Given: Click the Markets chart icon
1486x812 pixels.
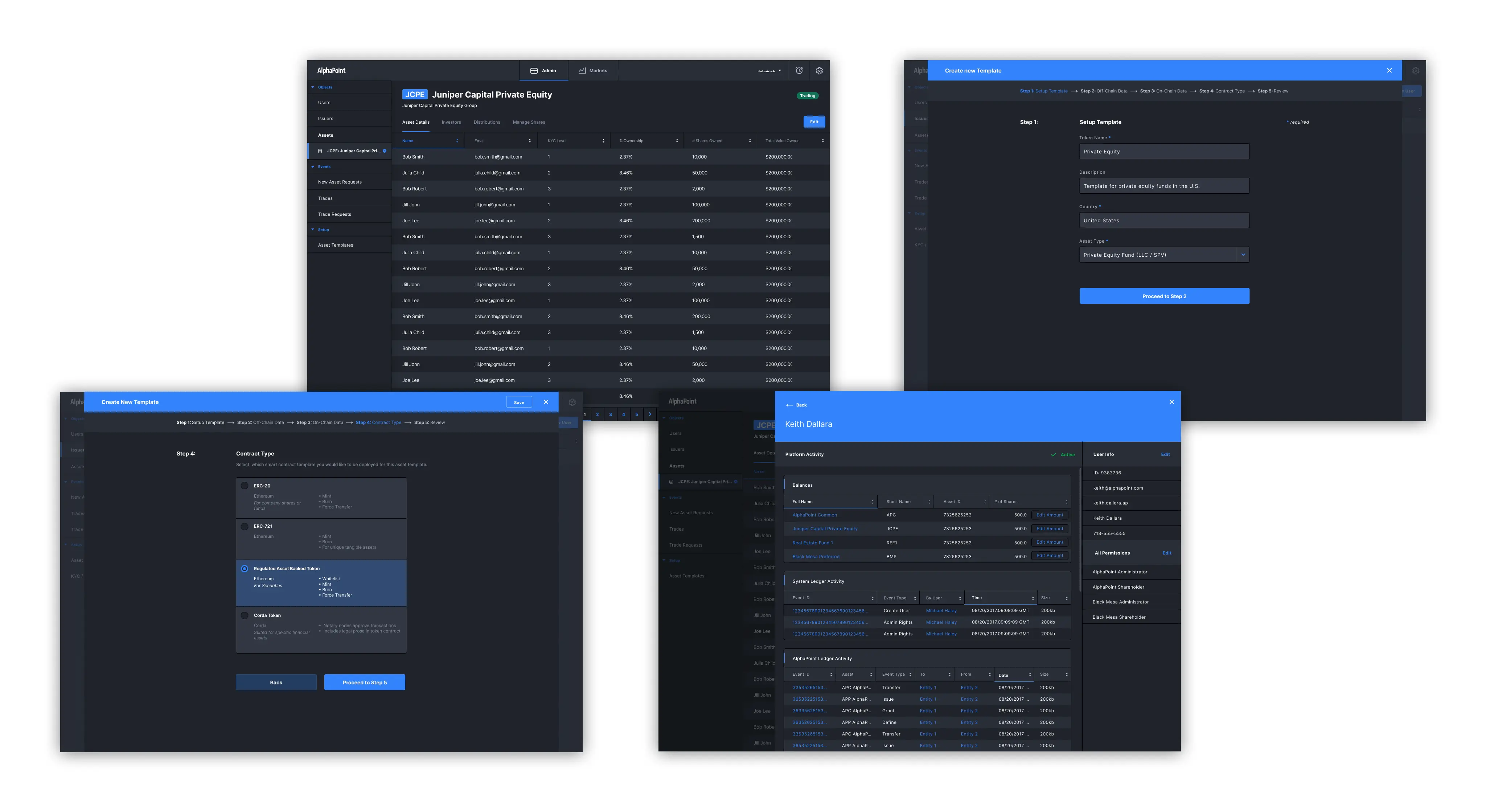Looking at the screenshot, I should point(582,70).
